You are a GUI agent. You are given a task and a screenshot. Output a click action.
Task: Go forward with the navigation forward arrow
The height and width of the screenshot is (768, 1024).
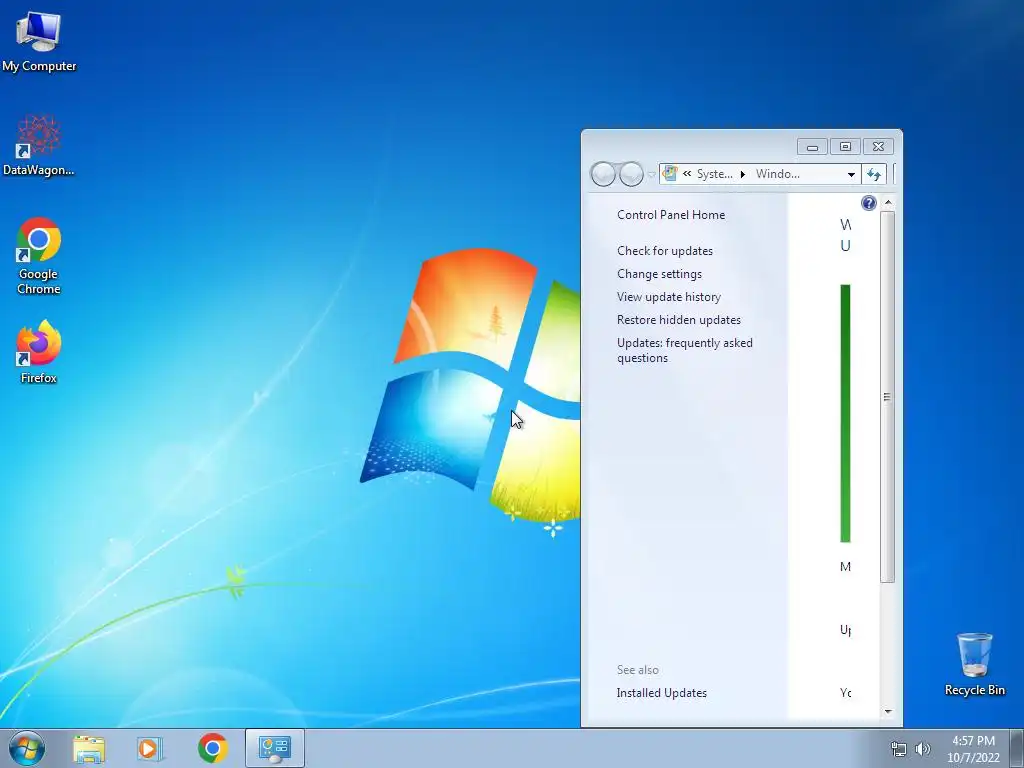point(631,174)
